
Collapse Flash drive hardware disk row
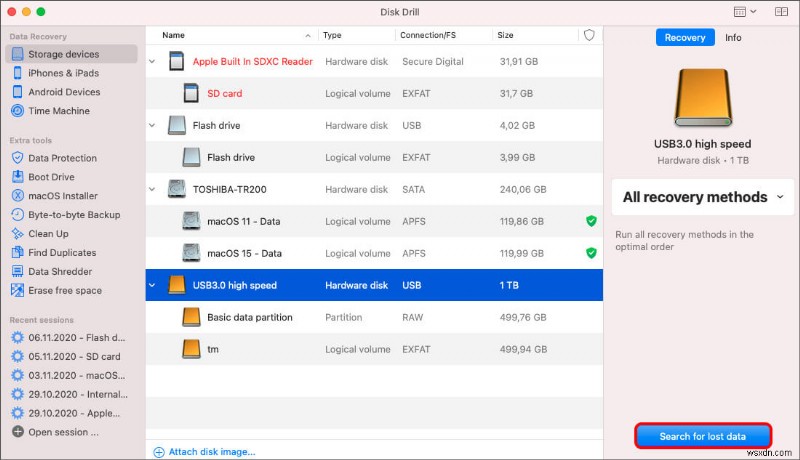tap(152, 125)
